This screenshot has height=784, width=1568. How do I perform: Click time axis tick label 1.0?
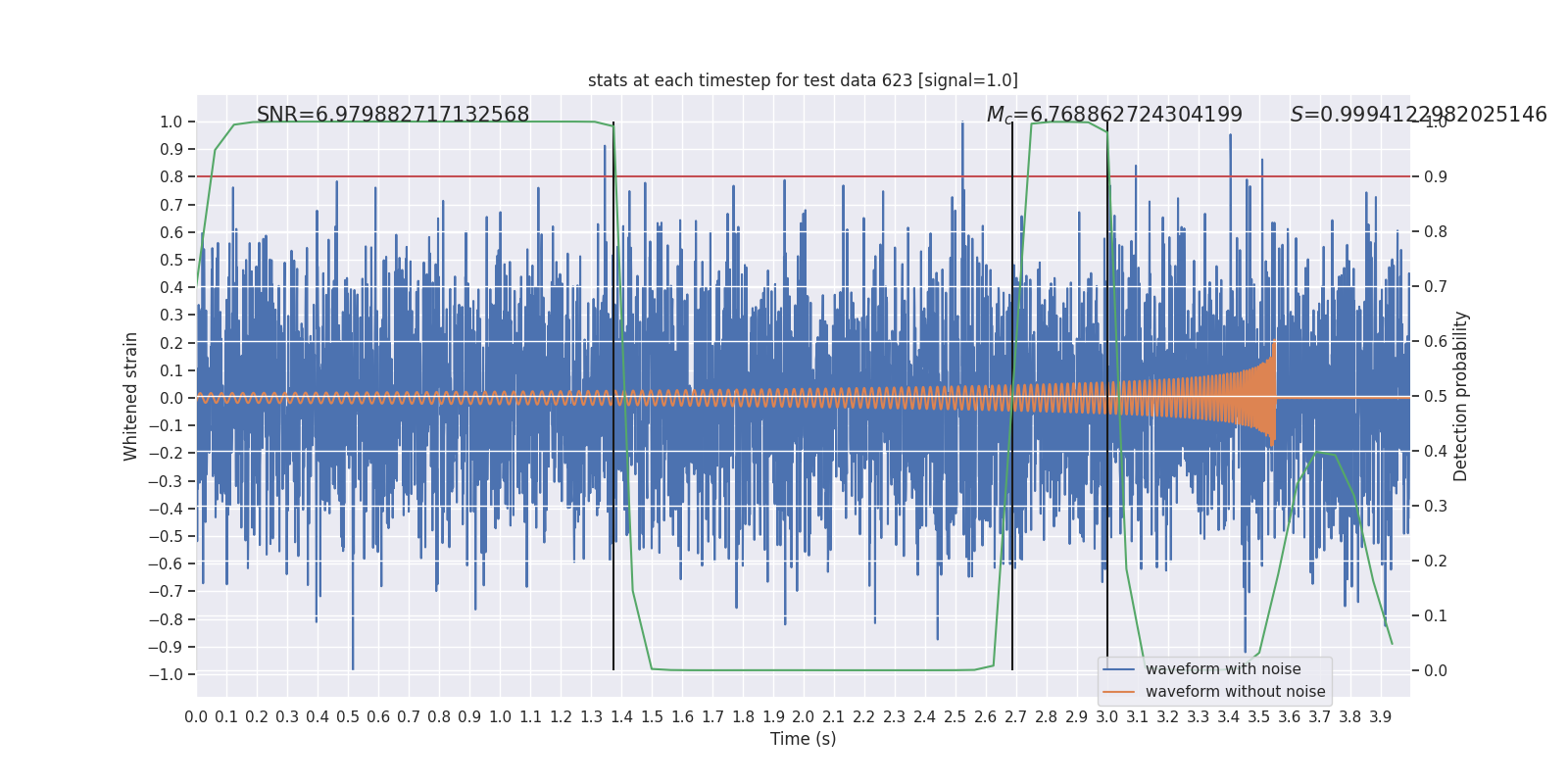tap(500, 717)
